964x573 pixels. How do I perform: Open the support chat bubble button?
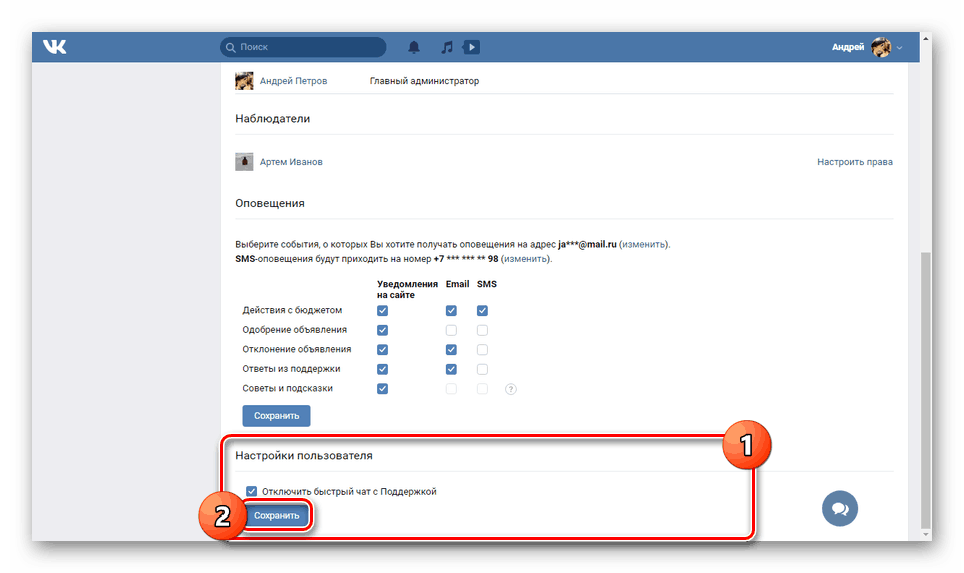(x=840, y=508)
